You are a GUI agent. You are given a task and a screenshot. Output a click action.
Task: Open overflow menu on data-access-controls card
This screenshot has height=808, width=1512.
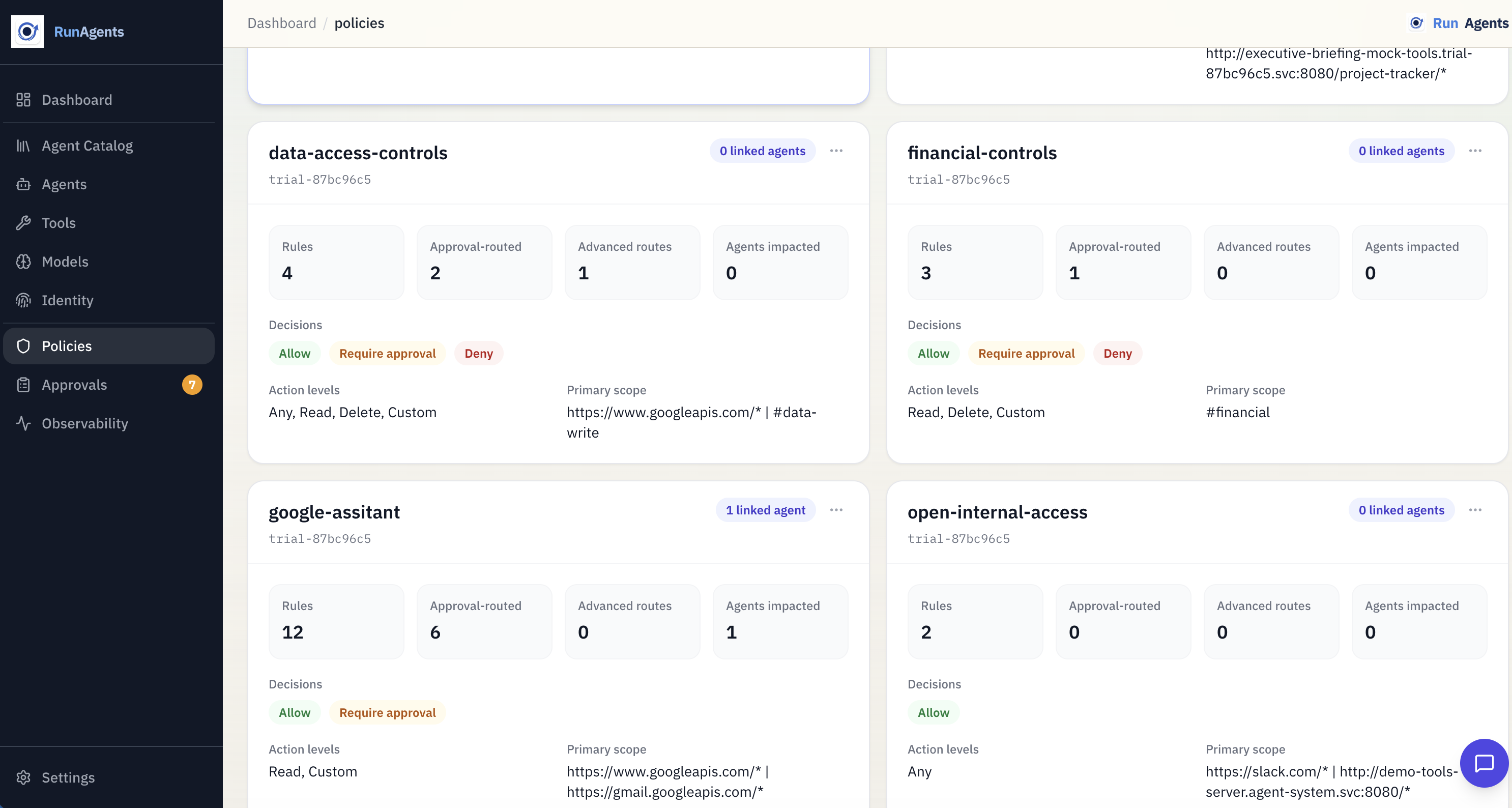click(x=836, y=151)
